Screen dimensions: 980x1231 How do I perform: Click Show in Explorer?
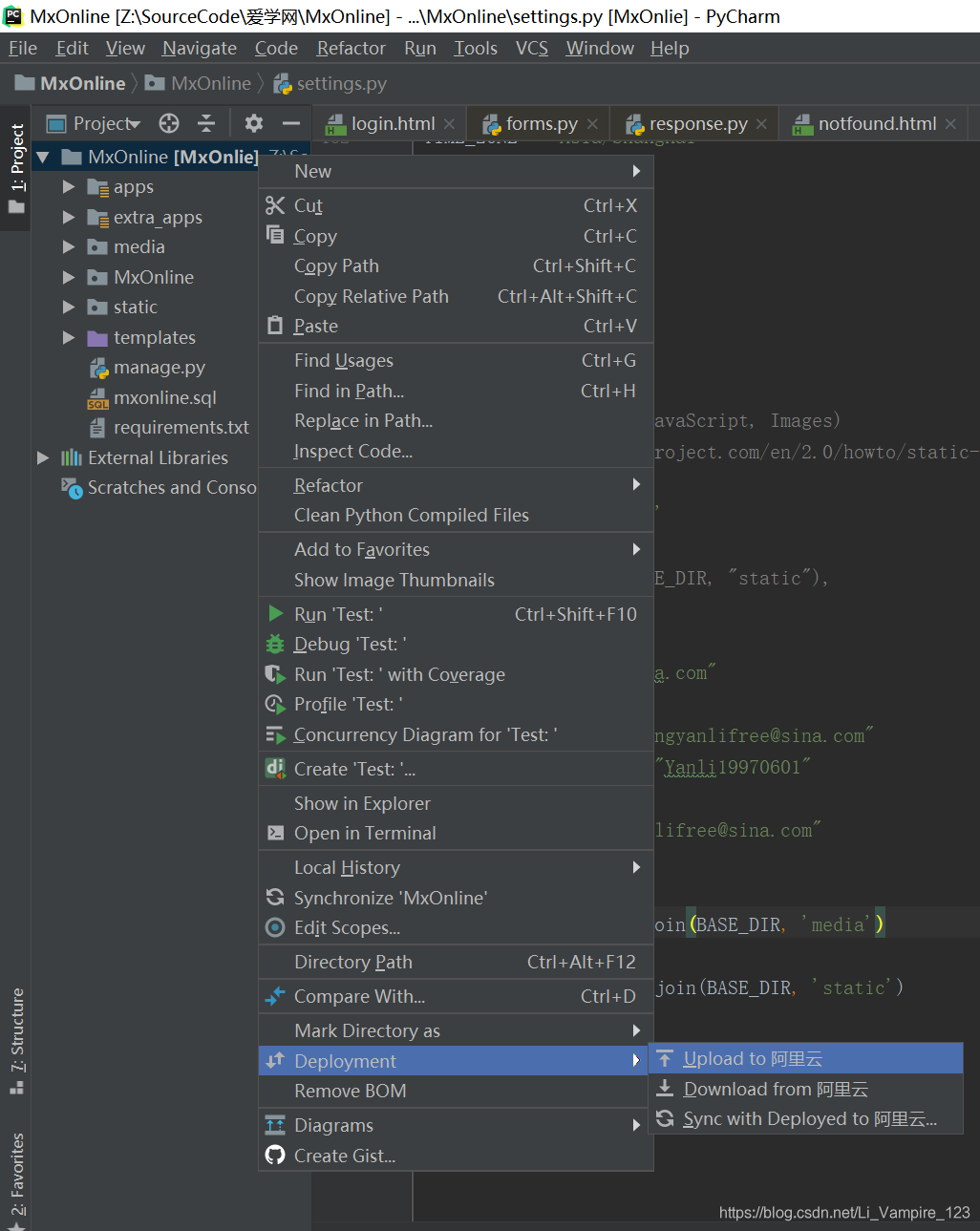tap(456, 803)
